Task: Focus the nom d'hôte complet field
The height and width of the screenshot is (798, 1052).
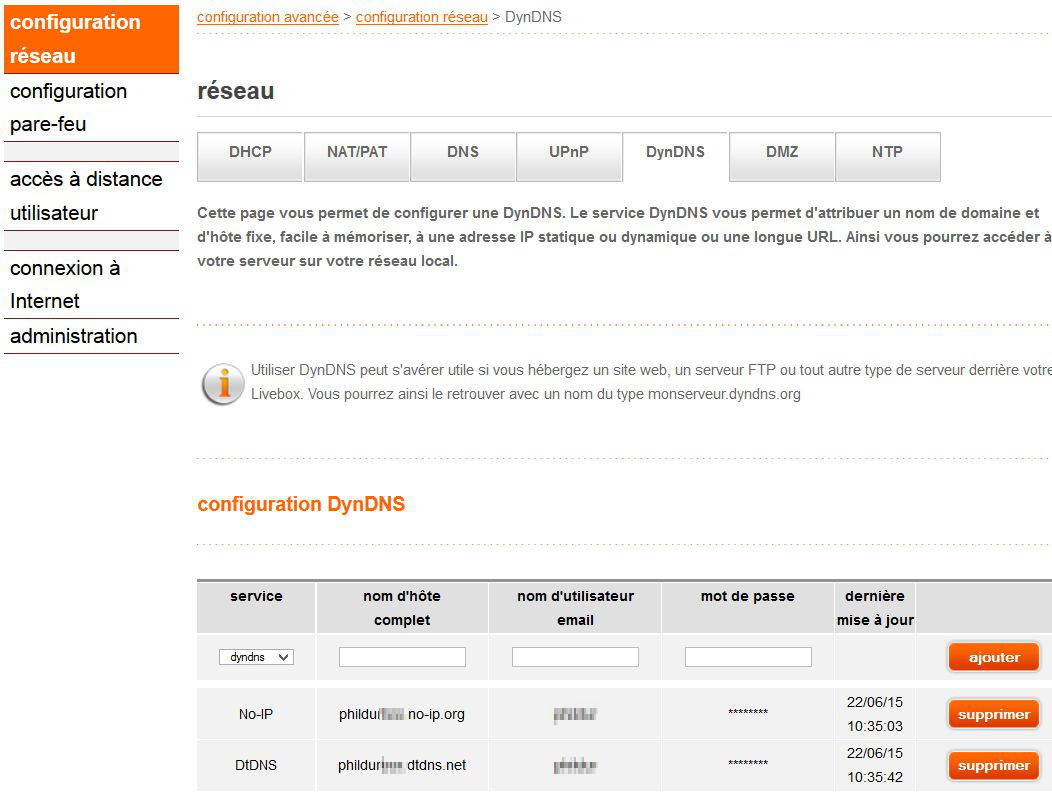Action: 402,657
